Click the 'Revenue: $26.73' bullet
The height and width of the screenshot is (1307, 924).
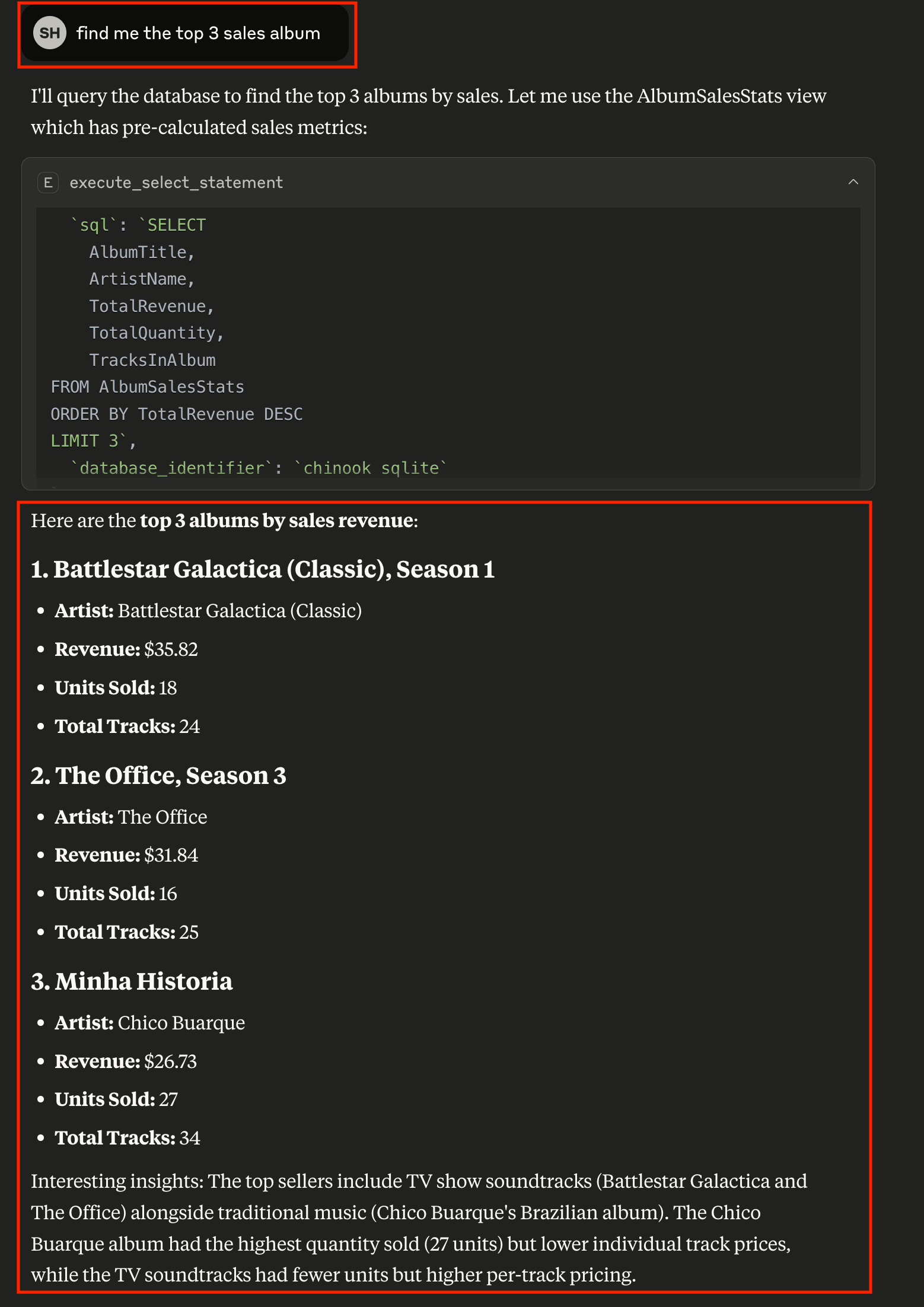[125, 1061]
